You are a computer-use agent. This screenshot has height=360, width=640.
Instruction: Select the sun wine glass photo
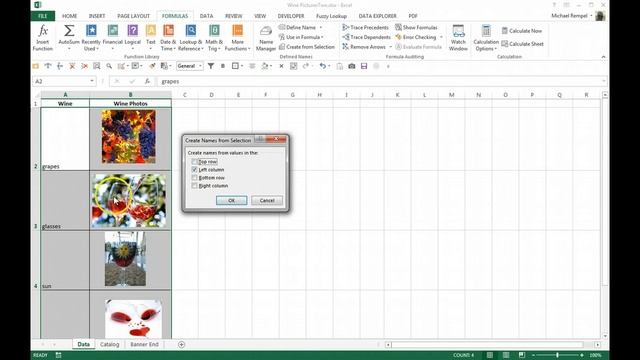(125, 259)
